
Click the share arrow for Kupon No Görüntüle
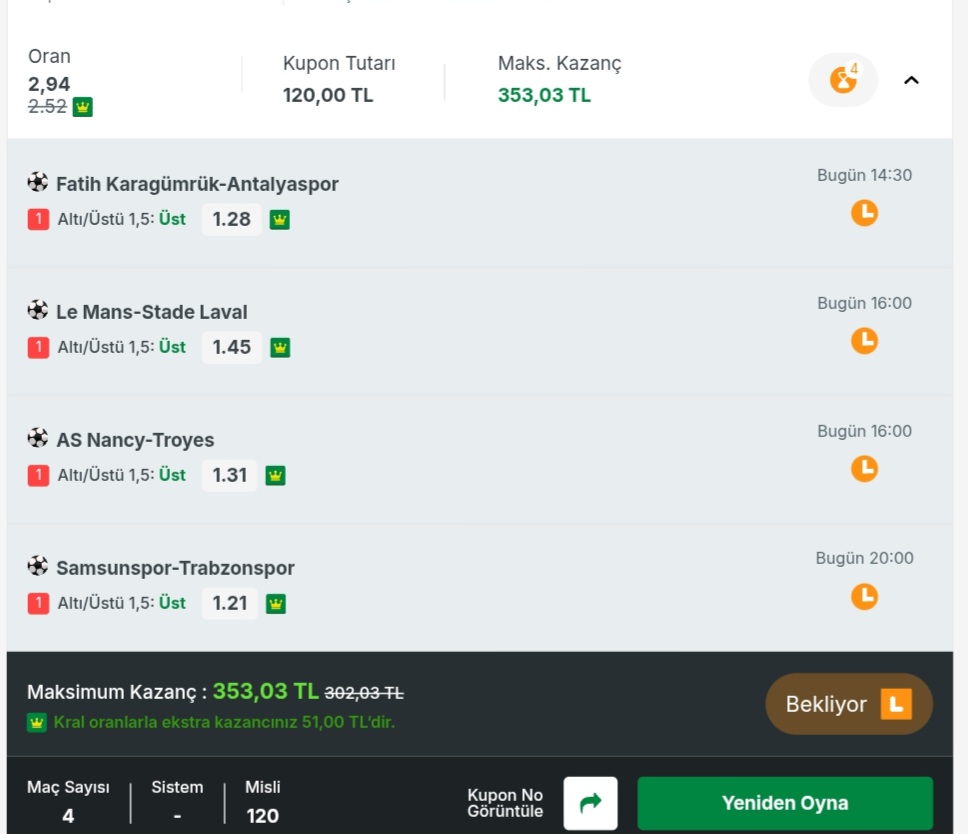(590, 803)
